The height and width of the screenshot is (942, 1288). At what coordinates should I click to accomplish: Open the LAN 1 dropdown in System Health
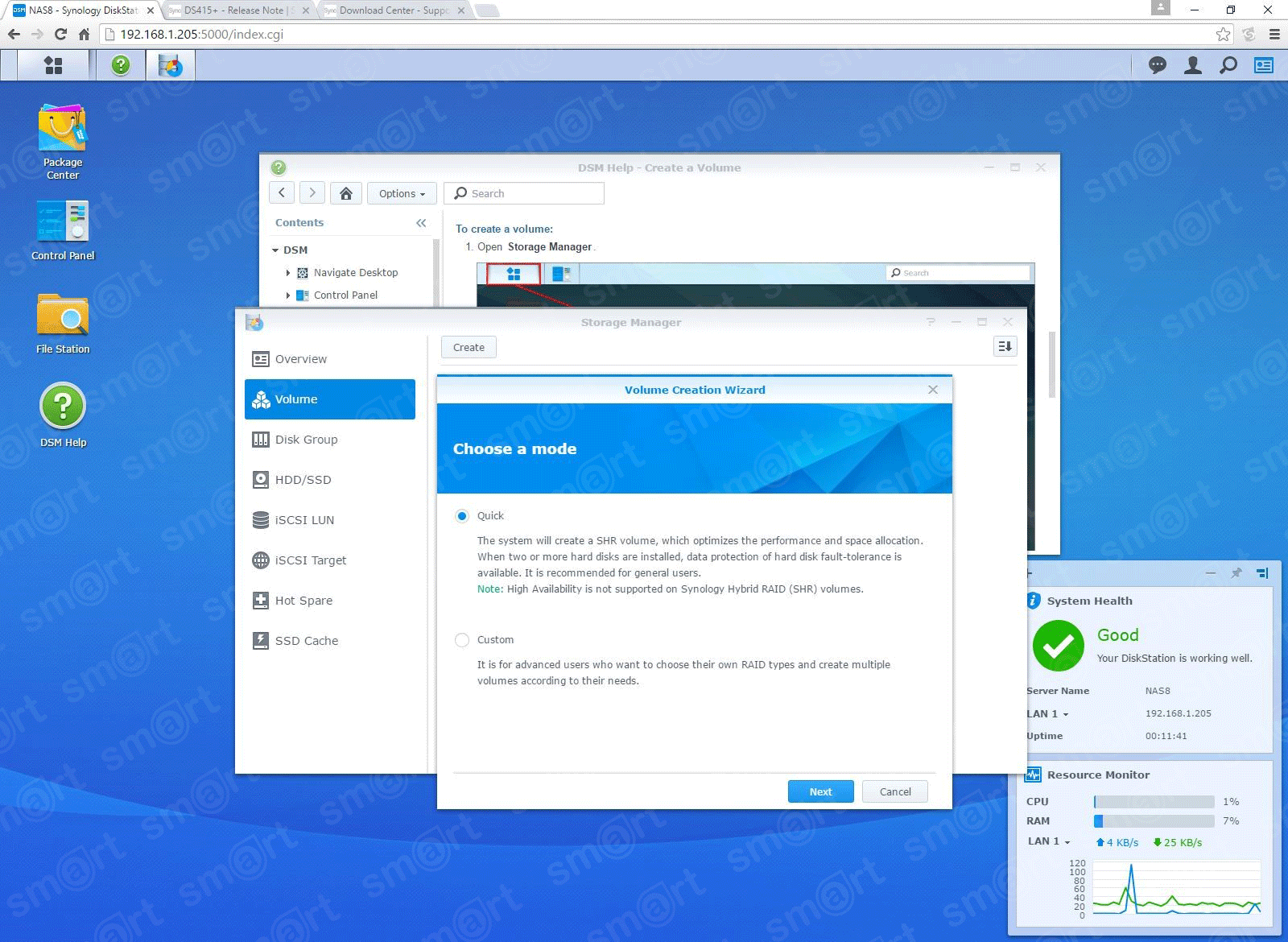point(1047,714)
